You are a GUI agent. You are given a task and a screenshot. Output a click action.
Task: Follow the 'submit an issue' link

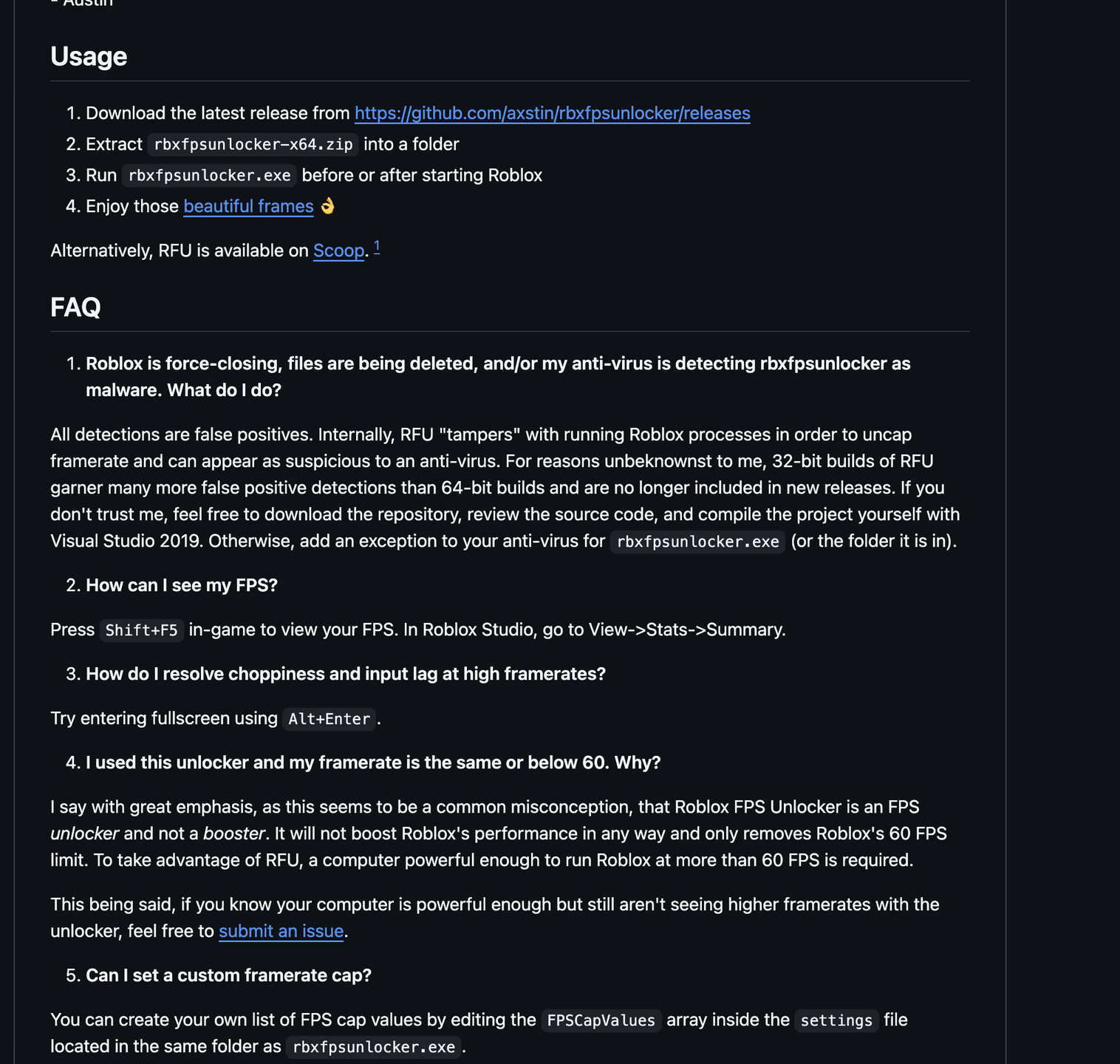(x=281, y=931)
